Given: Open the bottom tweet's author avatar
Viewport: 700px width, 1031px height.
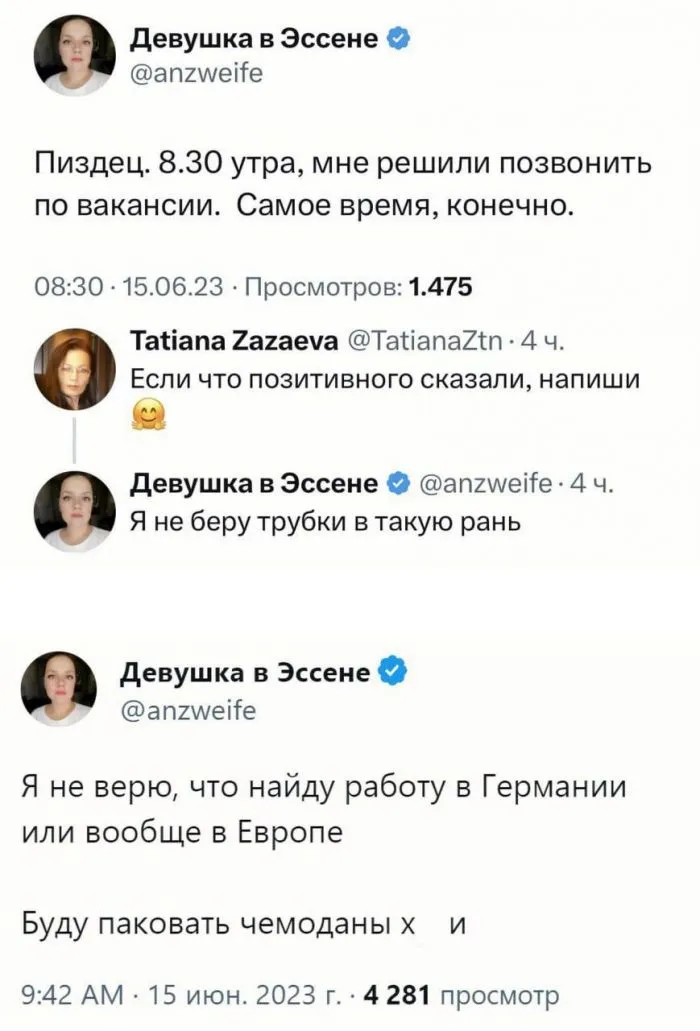Looking at the screenshot, I should coord(65,688).
